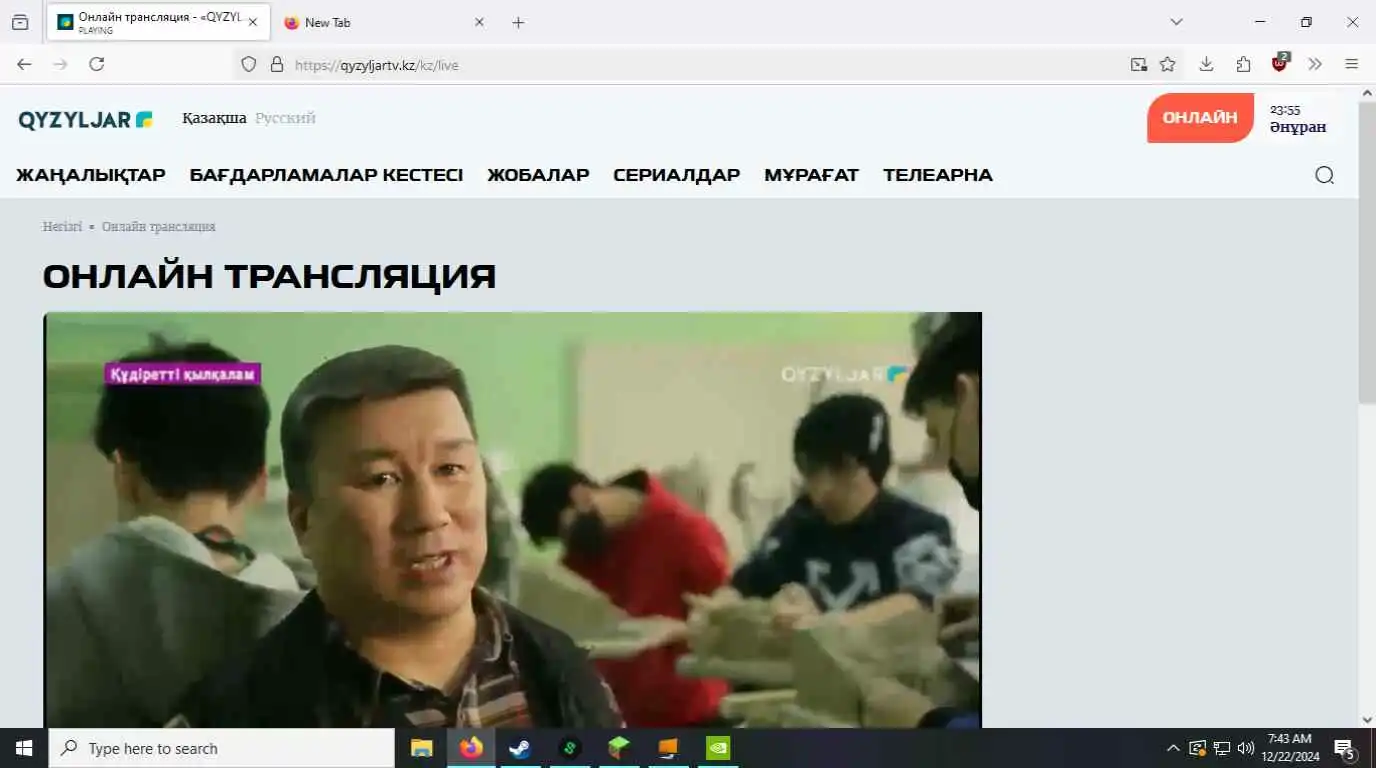Open picture-in-picture icon in address bar

[x=1139, y=64]
